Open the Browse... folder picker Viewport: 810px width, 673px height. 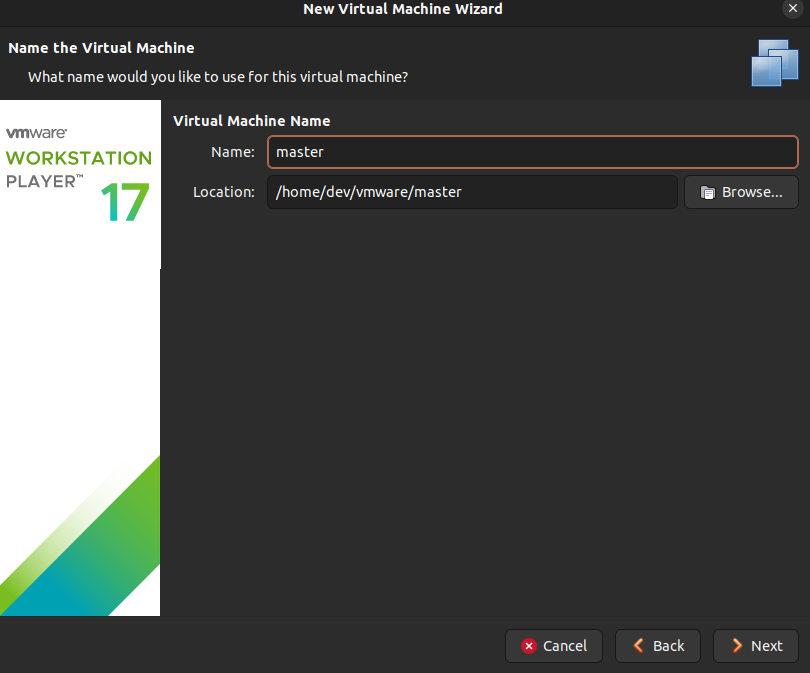point(741,192)
